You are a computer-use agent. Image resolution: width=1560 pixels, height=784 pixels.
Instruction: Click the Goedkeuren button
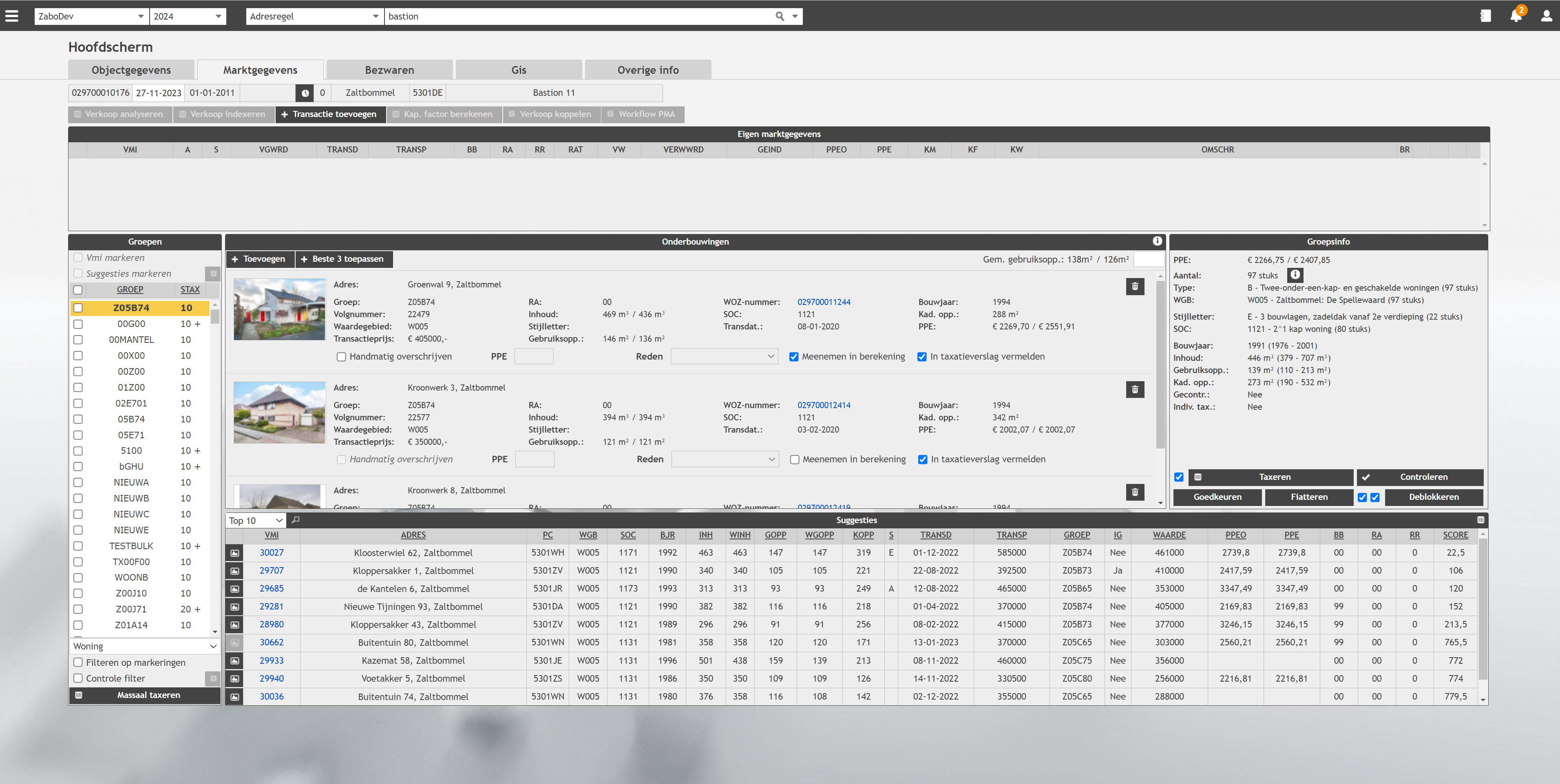[1218, 497]
